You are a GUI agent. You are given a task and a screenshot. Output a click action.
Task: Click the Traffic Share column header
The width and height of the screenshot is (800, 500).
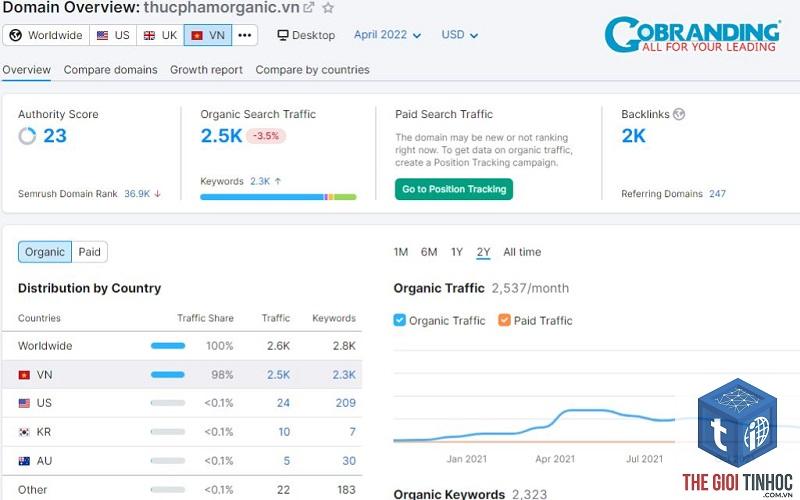(205, 318)
